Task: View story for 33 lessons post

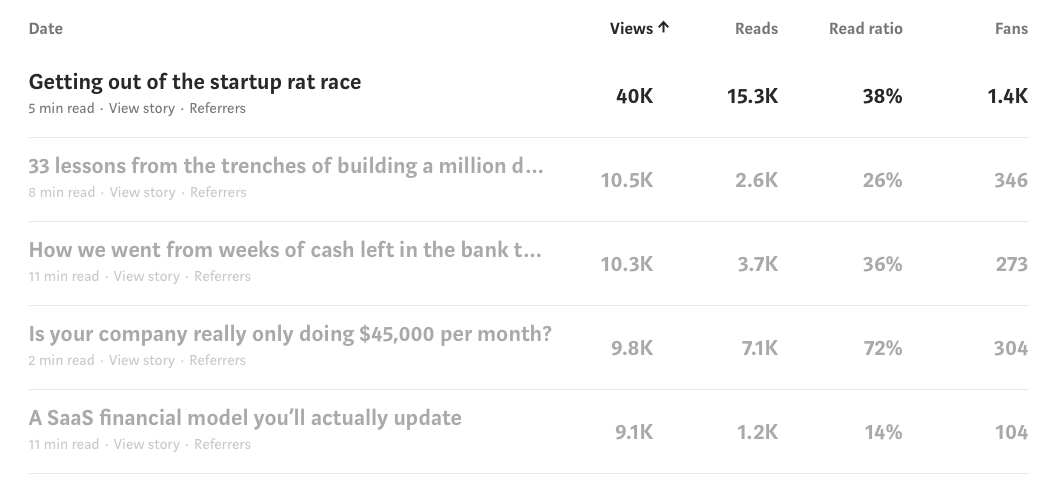Action: tap(143, 192)
